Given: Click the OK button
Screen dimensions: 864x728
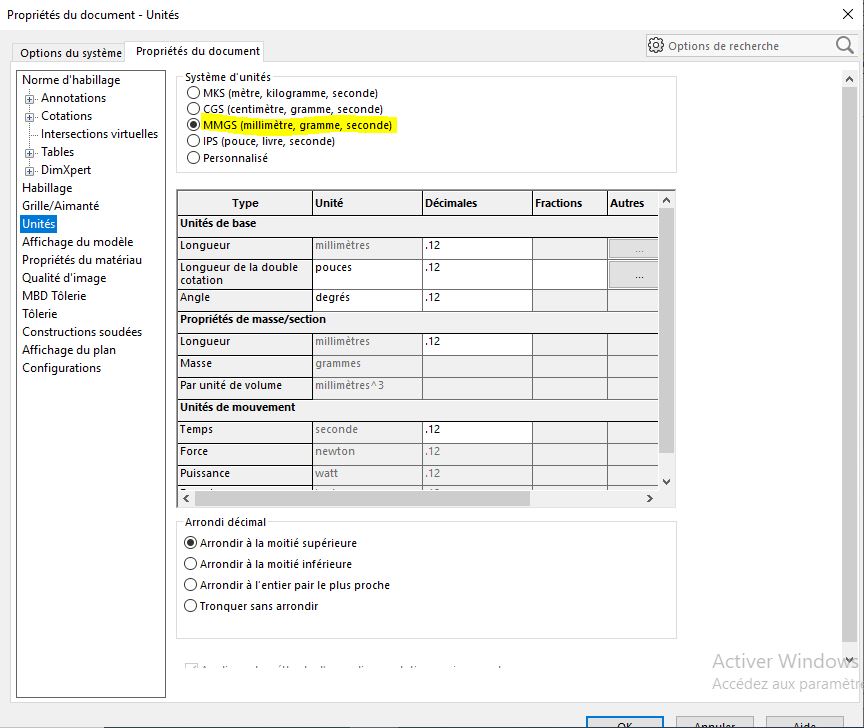Looking at the screenshot, I should (x=625, y=722).
